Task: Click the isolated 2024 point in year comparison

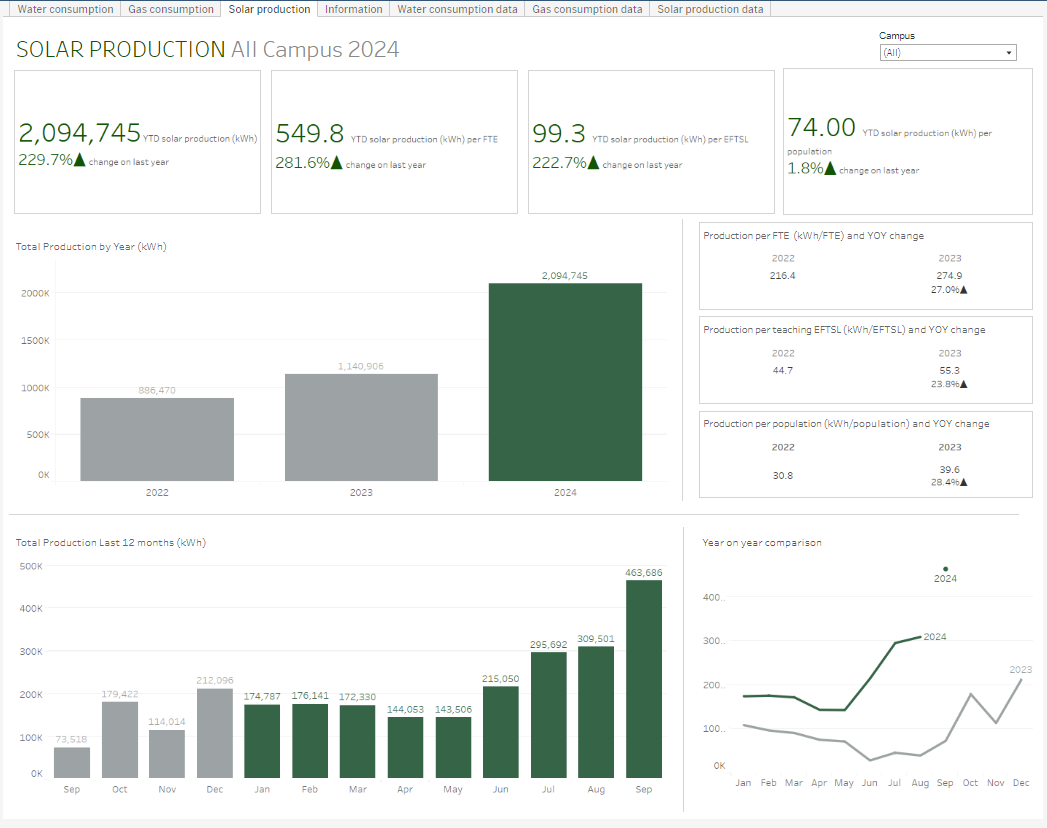Action: click(x=945, y=569)
